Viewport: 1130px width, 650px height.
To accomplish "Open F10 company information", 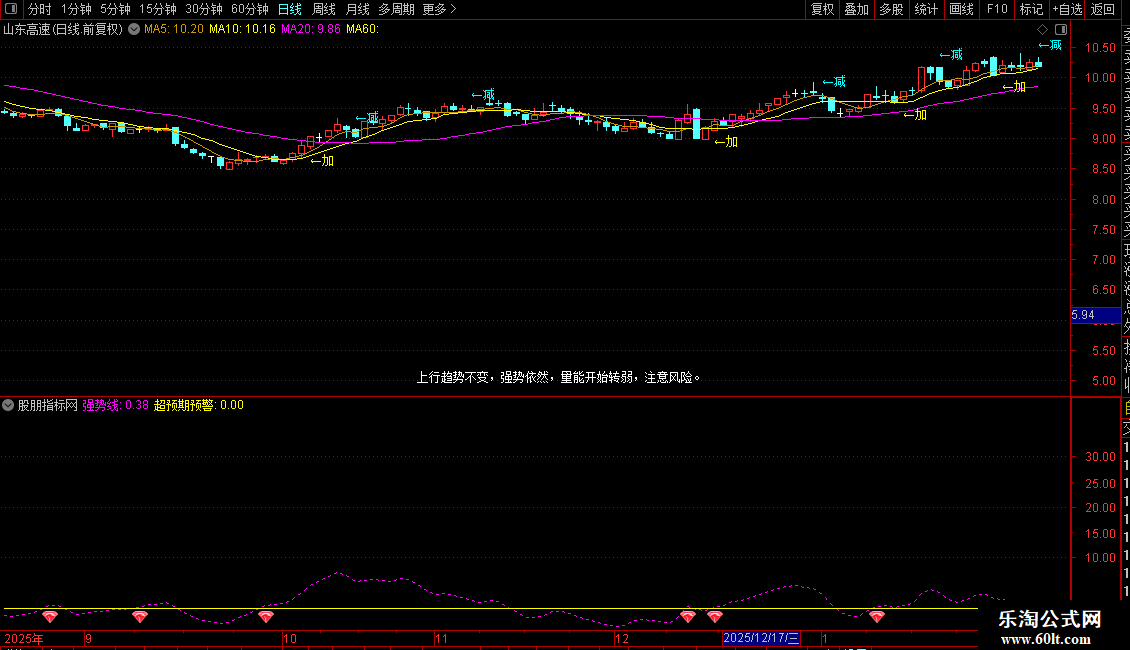I will pyautogui.click(x=997, y=9).
